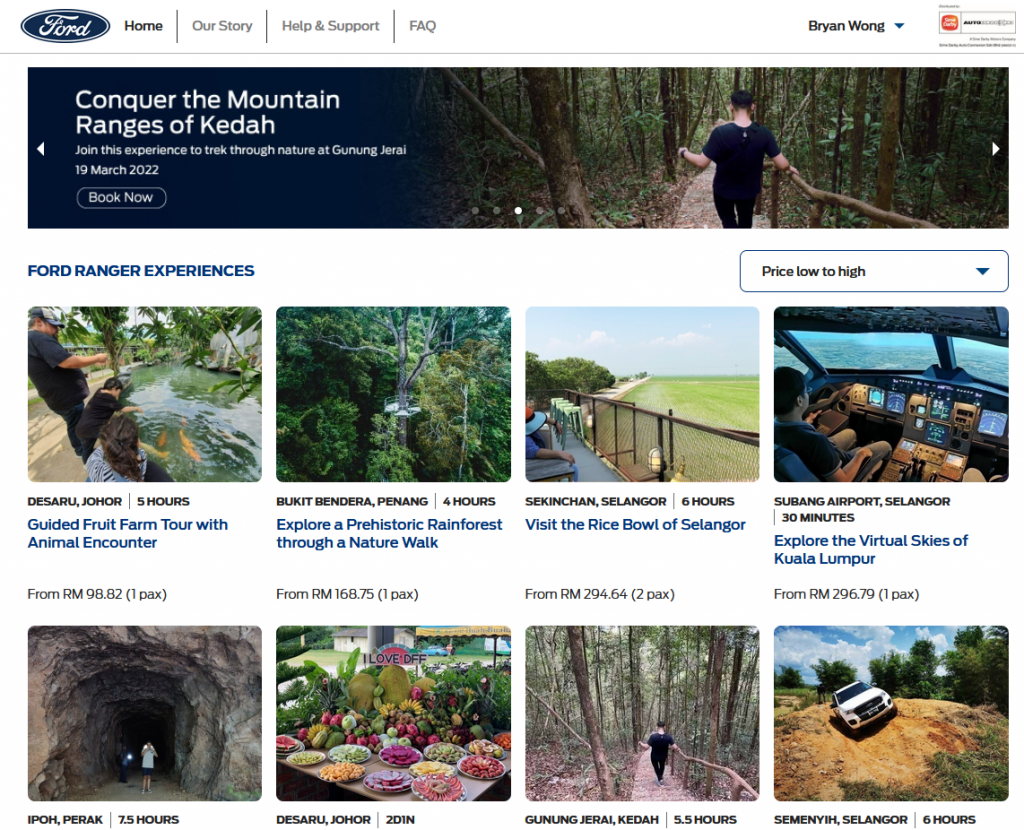Open Visit the Rice Bowl of Selangor link

click(635, 525)
